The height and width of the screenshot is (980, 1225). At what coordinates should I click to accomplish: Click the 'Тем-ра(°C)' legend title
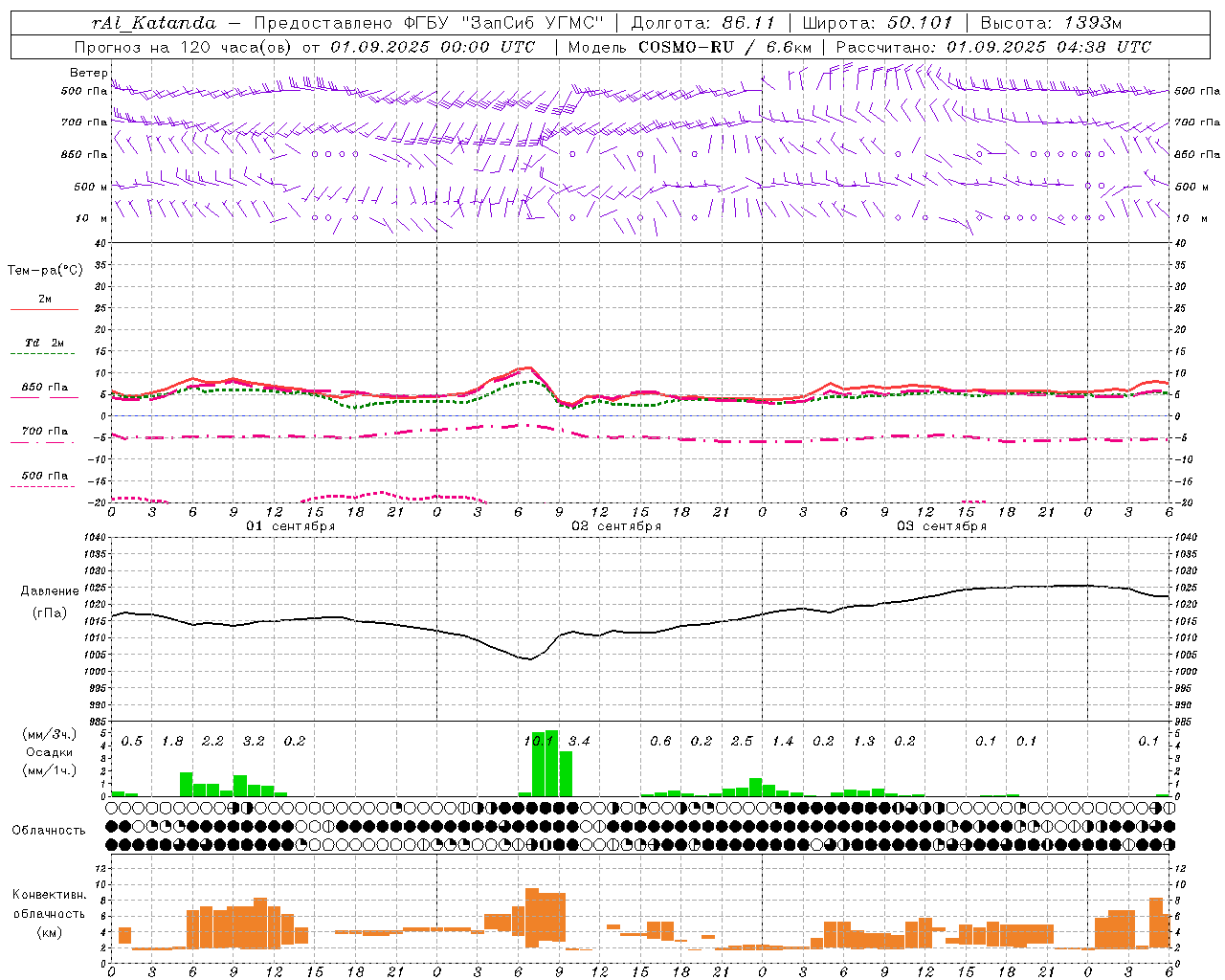point(45,271)
